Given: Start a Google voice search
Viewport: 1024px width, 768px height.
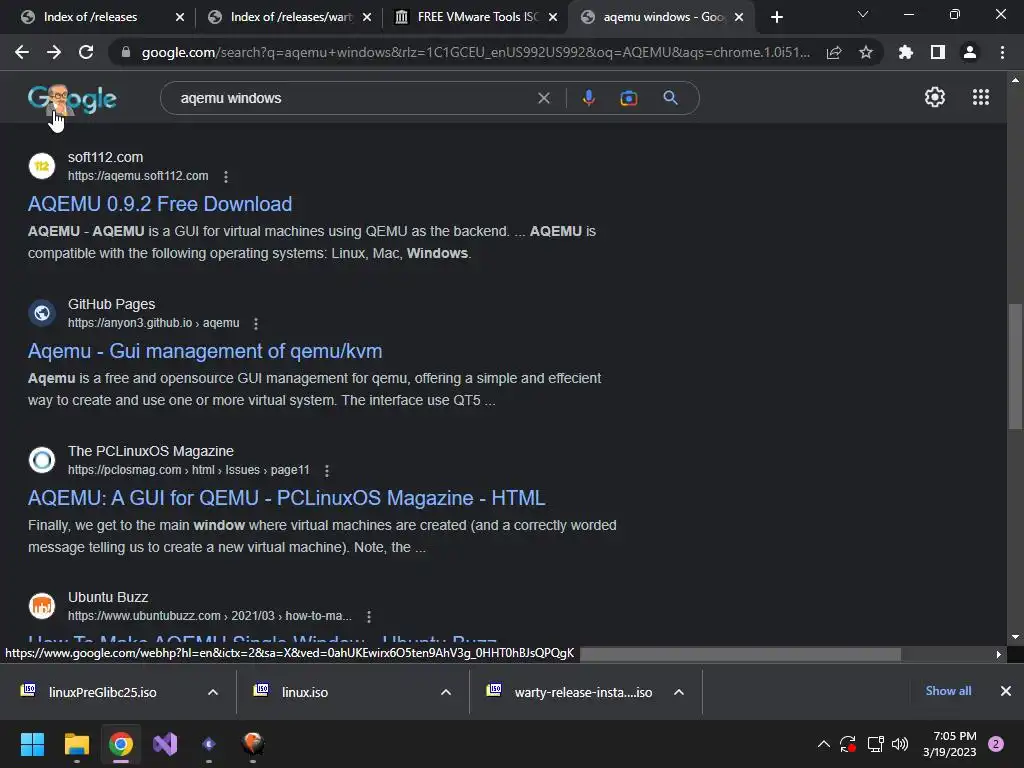Looking at the screenshot, I should point(588,98).
